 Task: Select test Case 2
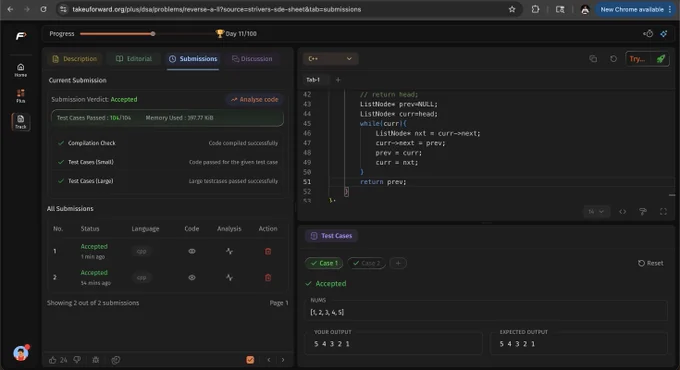pyautogui.click(x=366, y=263)
